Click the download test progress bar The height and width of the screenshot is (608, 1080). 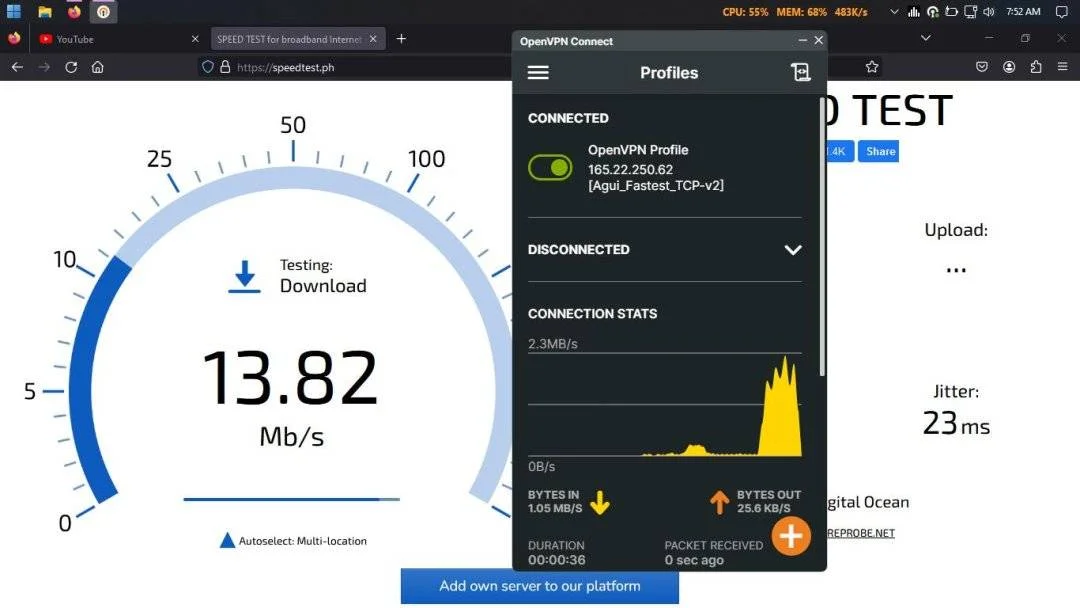point(291,499)
